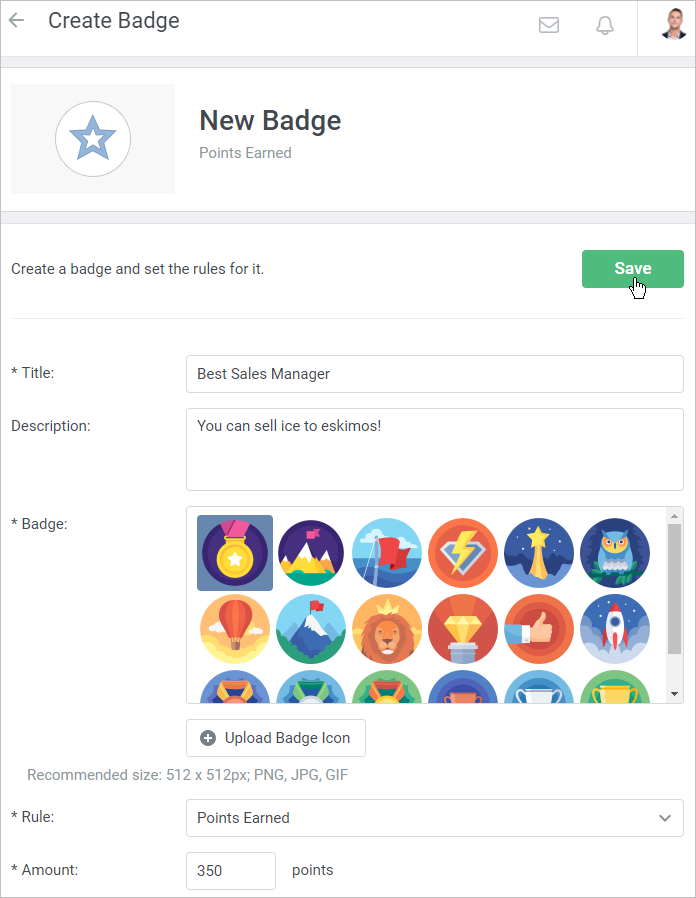The height and width of the screenshot is (898, 696).
Task: Pick the thumbs-up badge icon
Action: [x=538, y=628]
